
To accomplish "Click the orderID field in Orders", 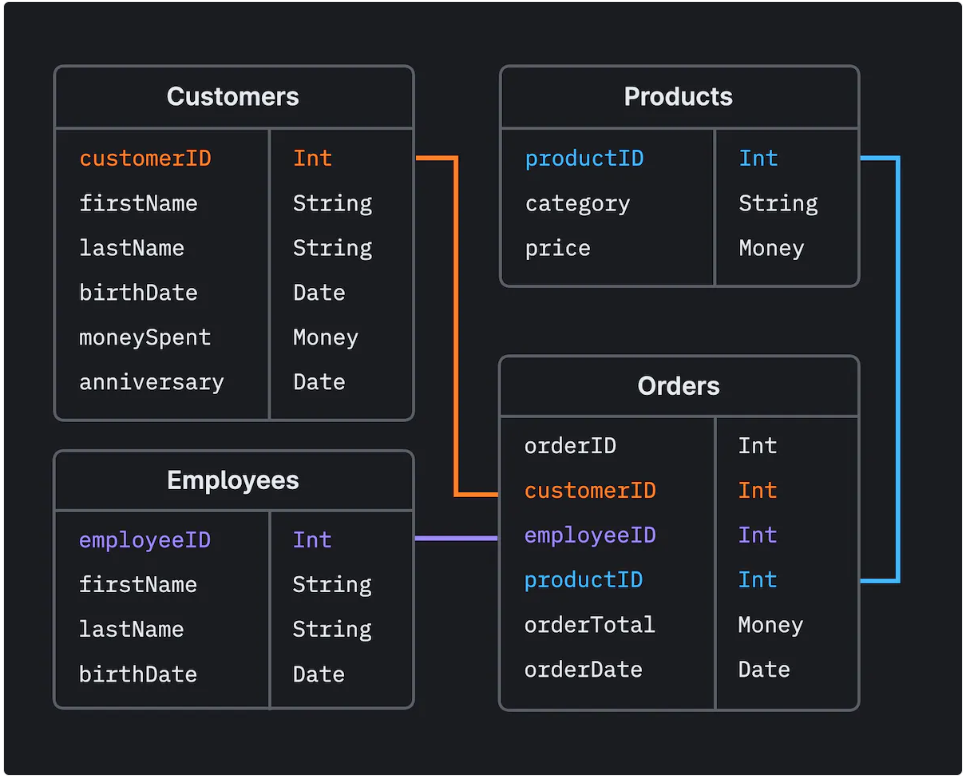I will 570,444.
